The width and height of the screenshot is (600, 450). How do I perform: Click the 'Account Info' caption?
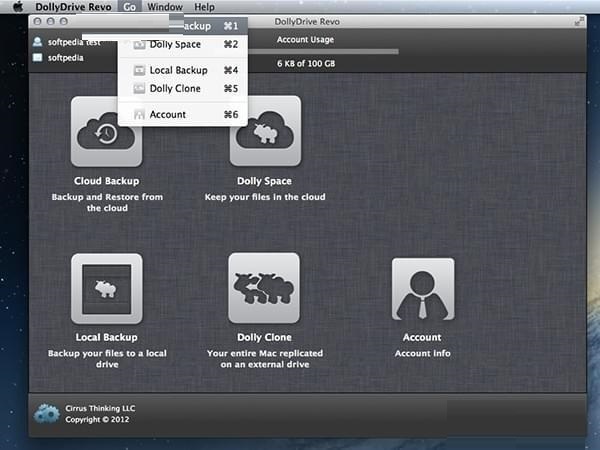pyautogui.click(x=422, y=353)
